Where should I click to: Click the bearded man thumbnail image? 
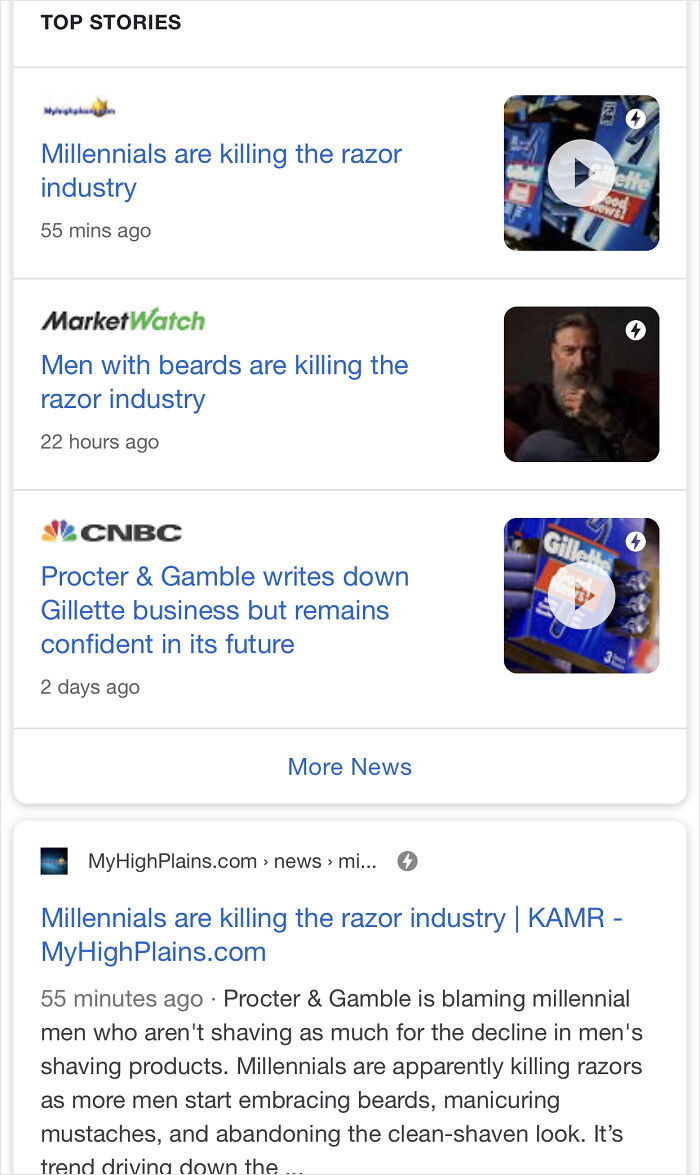pos(581,384)
